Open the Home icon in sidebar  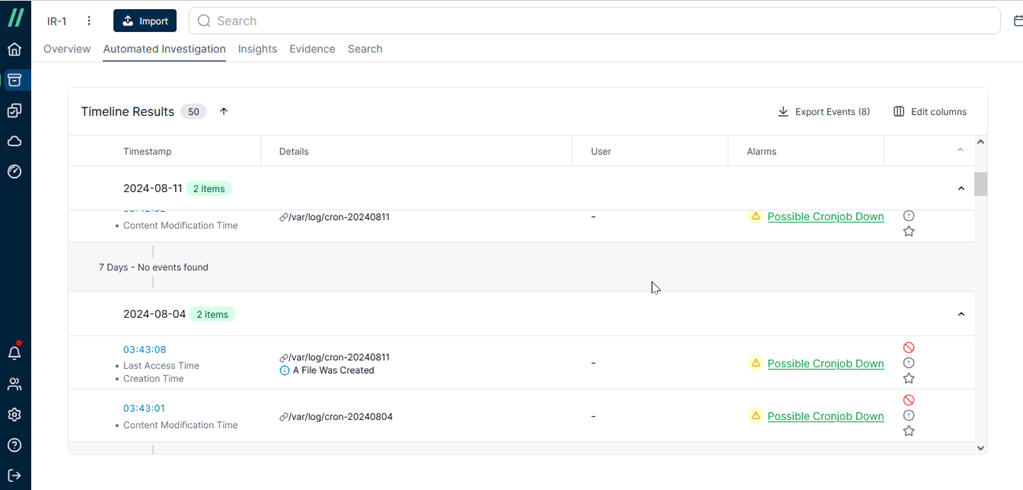click(14, 50)
